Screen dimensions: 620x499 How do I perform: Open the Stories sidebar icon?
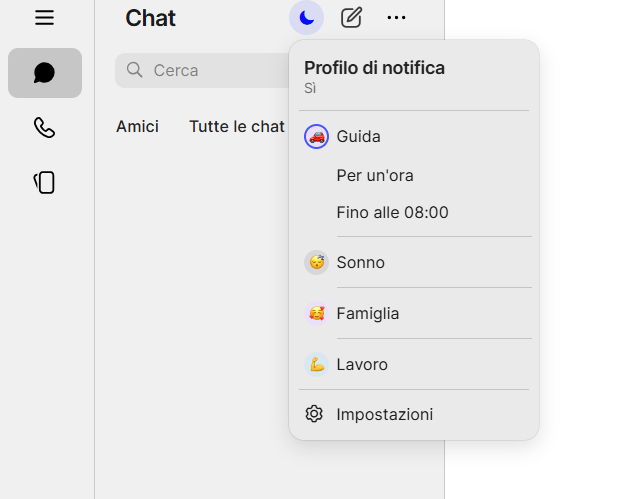[x=44, y=182]
